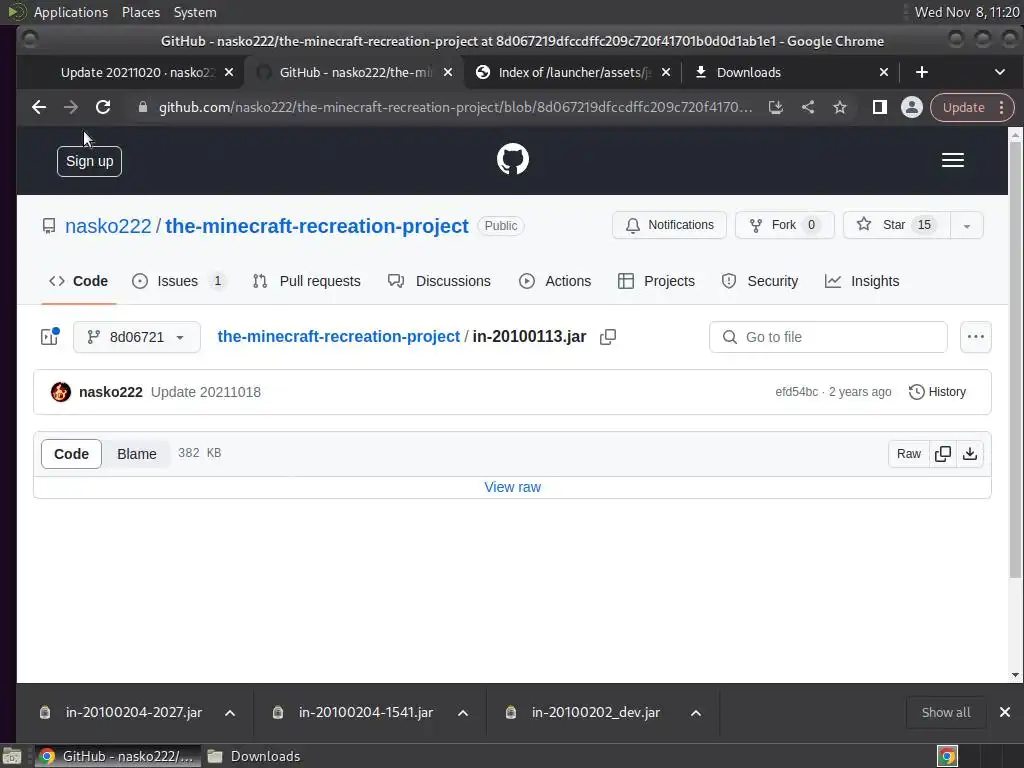Bookmark this page with the star icon
The height and width of the screenshot is (768, 1024).
[x=840, y=107]
